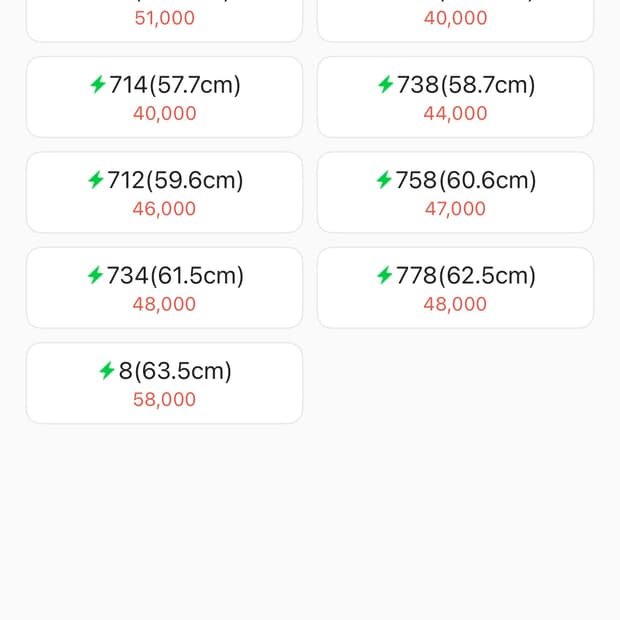Click the lightning bolt beside 738(58.7cm)
Screen dimensions: 620x620
point(385,85)
